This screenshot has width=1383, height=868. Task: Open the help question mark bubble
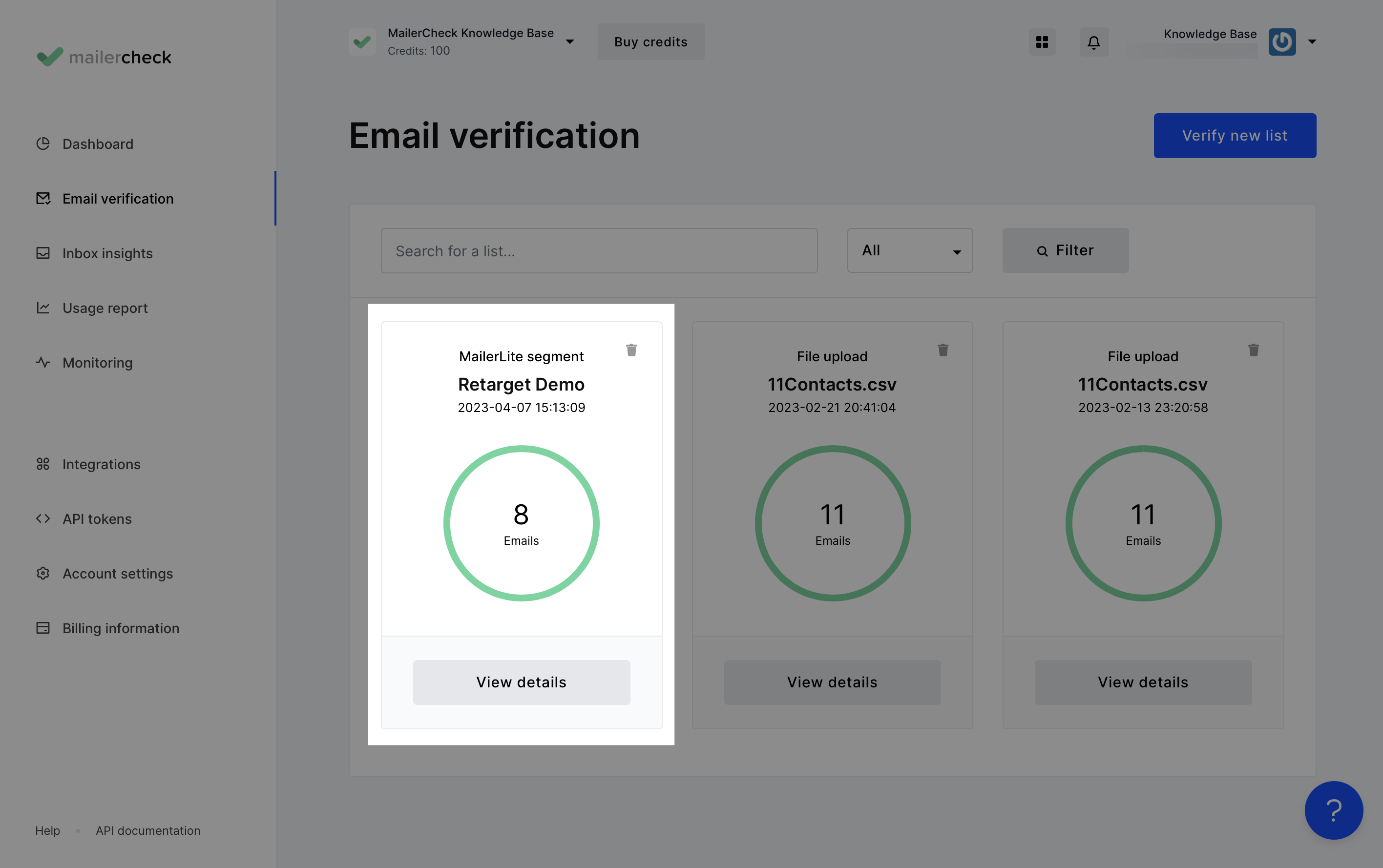pos(1334,810)
